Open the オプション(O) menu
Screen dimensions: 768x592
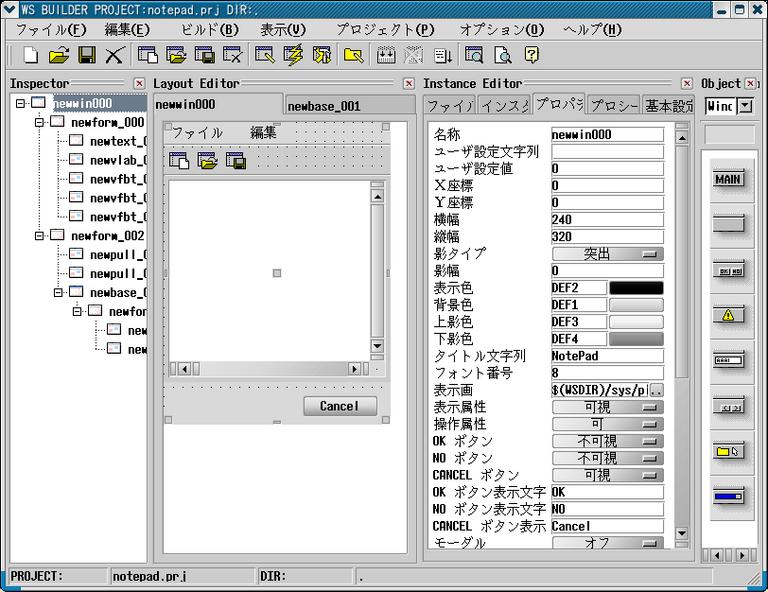502,30
